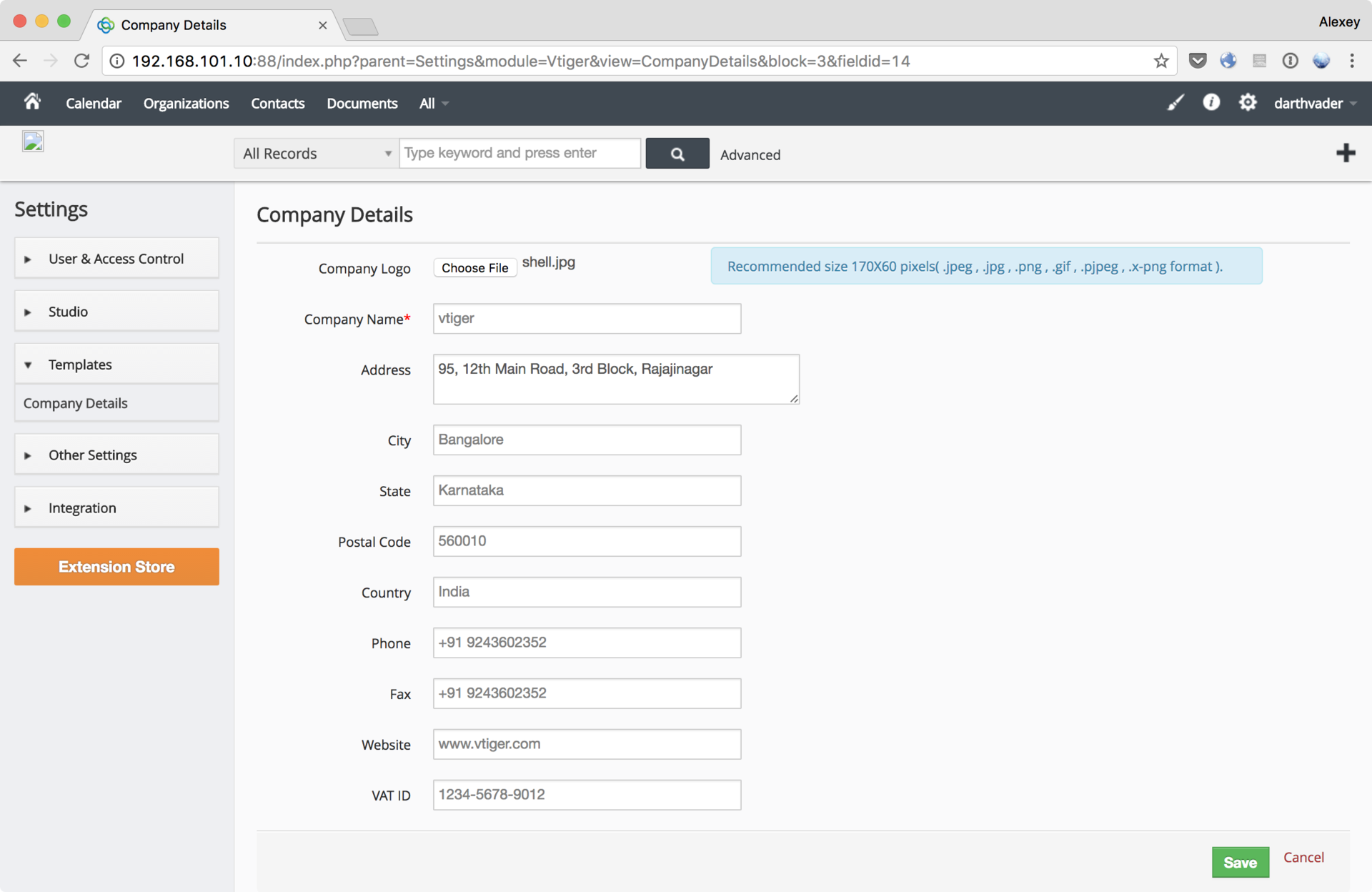Click the Documents menu item in navbar
This screenshot has width=1372, height=892.
point(362,103)
